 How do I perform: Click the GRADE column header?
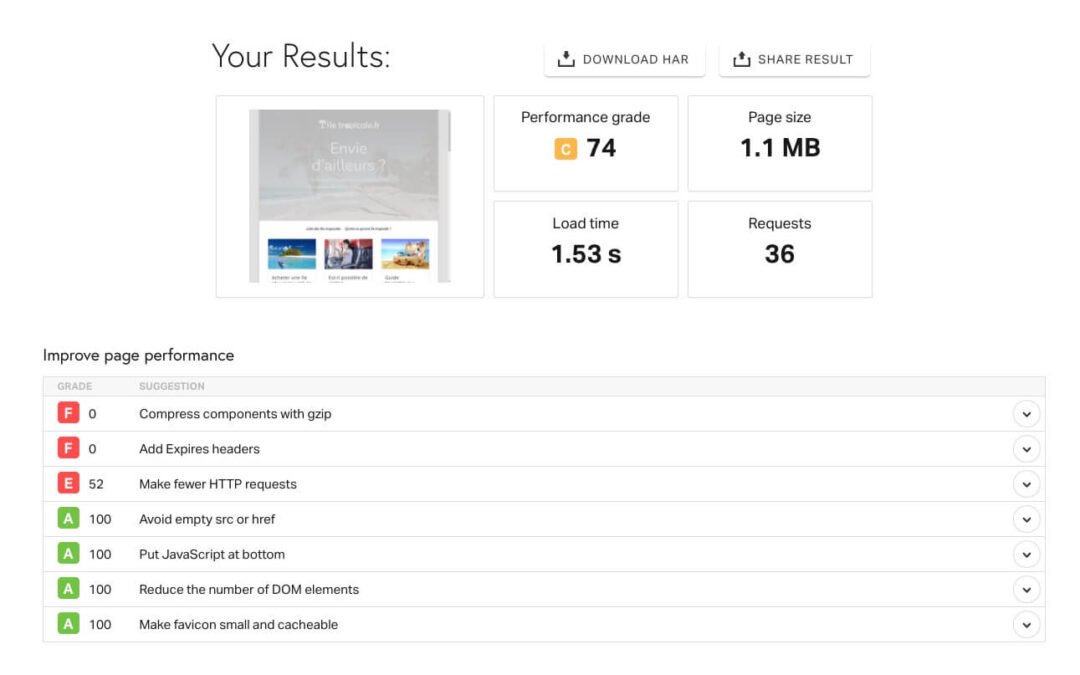[x=74, y=386]
